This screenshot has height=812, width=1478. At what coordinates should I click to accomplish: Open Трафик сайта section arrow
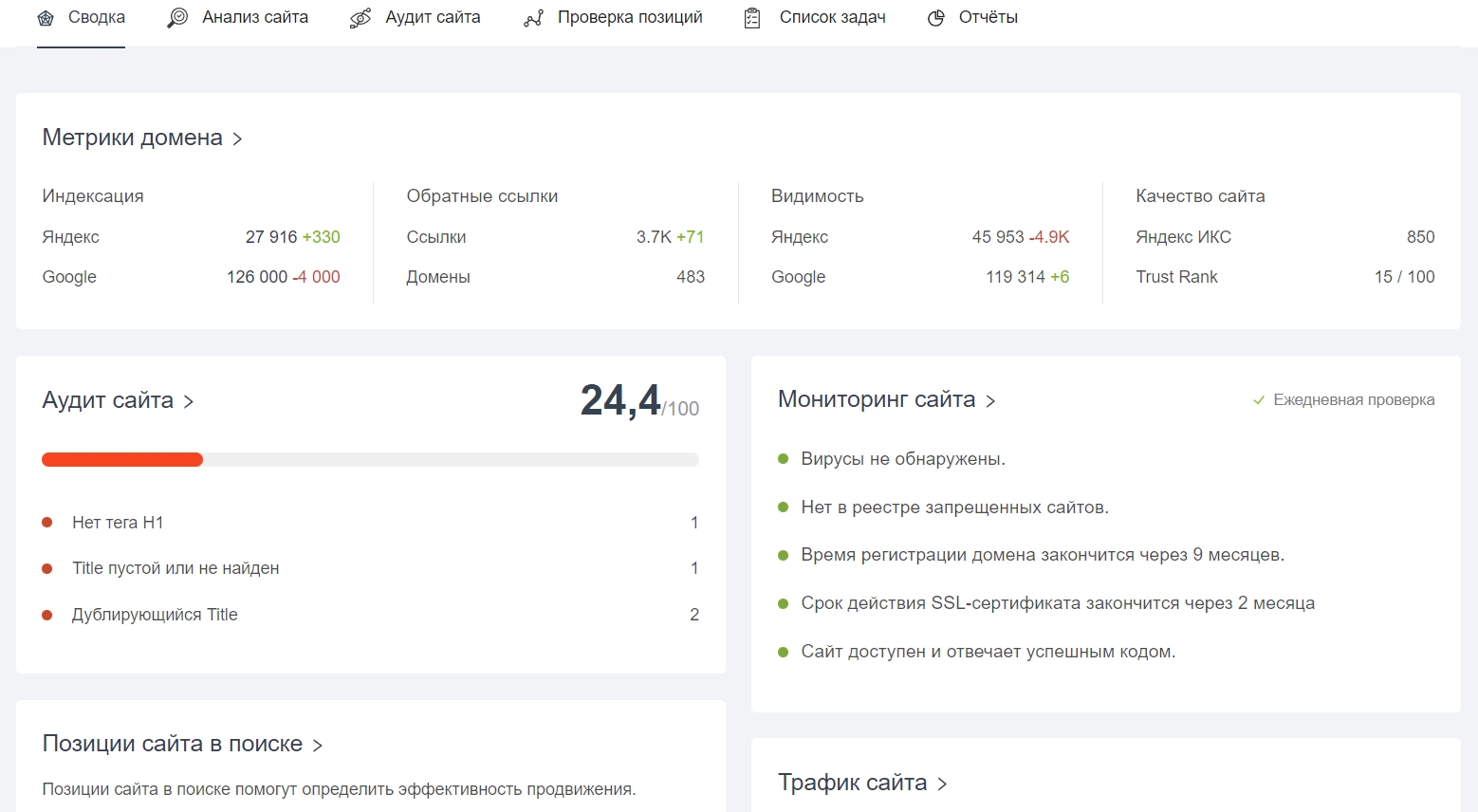(942, 784)
